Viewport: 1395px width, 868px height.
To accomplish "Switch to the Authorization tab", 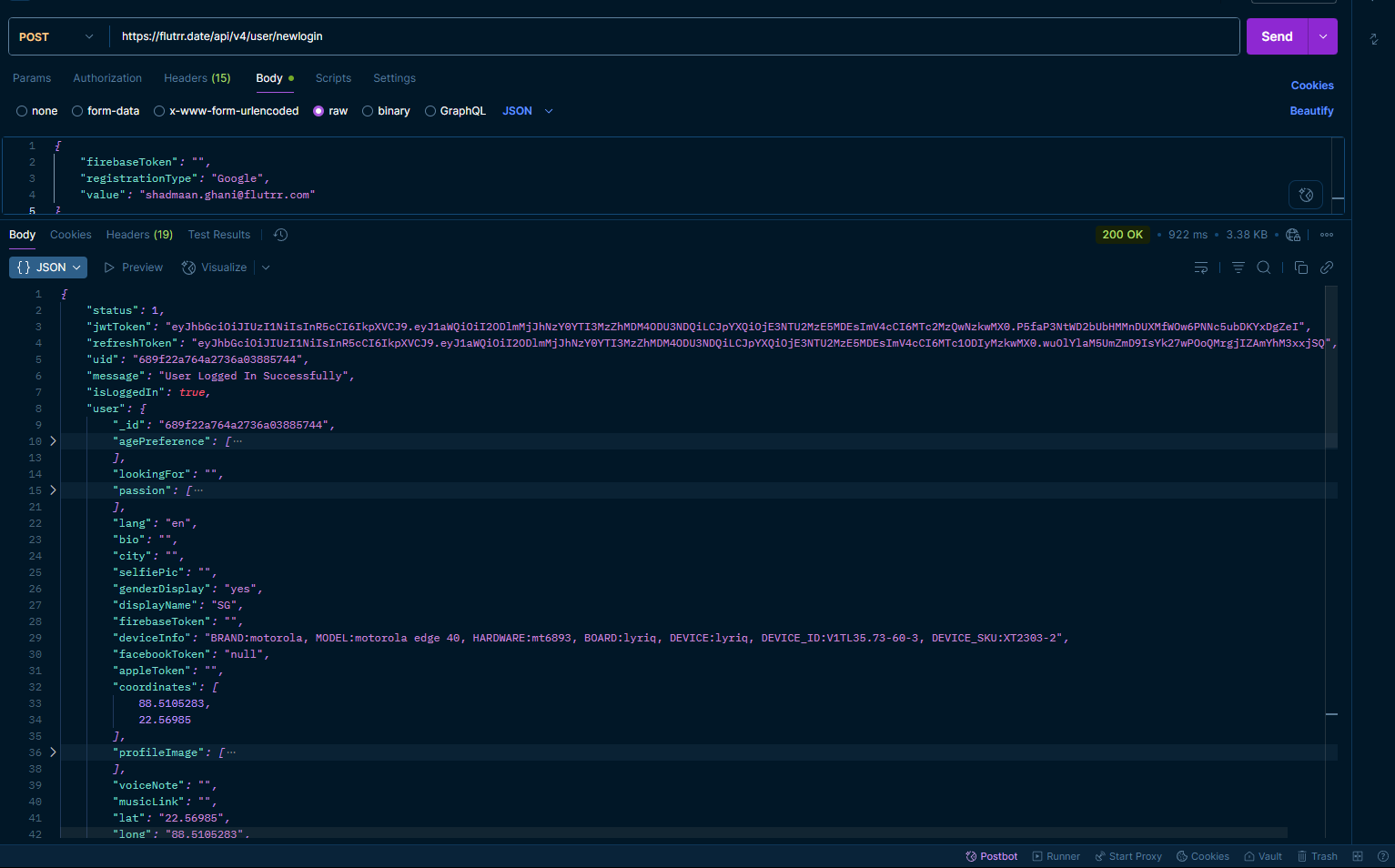I will pyautogui.click(x=107, y=78).
